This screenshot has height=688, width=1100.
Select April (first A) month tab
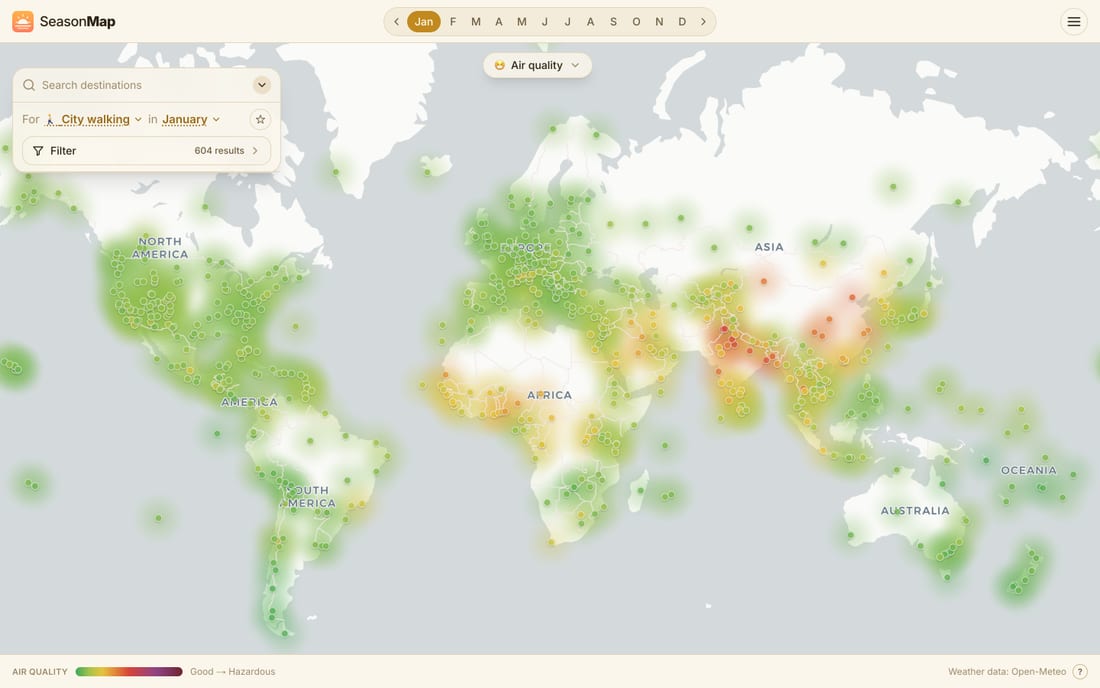point(499,22)
